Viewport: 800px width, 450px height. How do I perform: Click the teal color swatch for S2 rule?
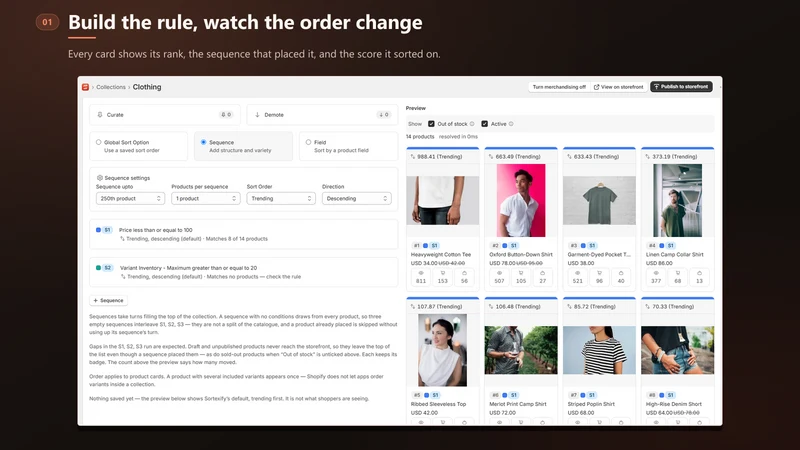98,268
